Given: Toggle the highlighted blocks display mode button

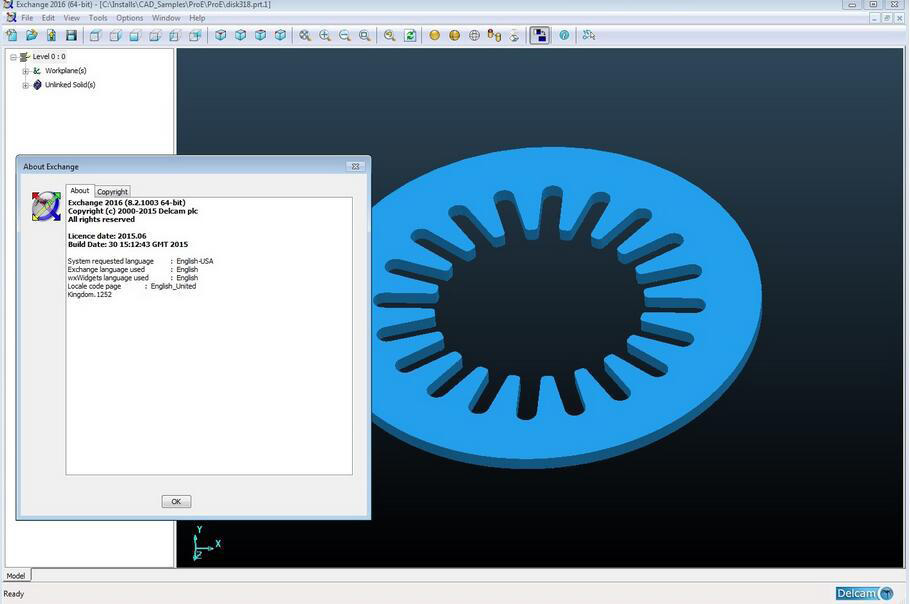Looking at the screenshot, I should coord(540,35).
